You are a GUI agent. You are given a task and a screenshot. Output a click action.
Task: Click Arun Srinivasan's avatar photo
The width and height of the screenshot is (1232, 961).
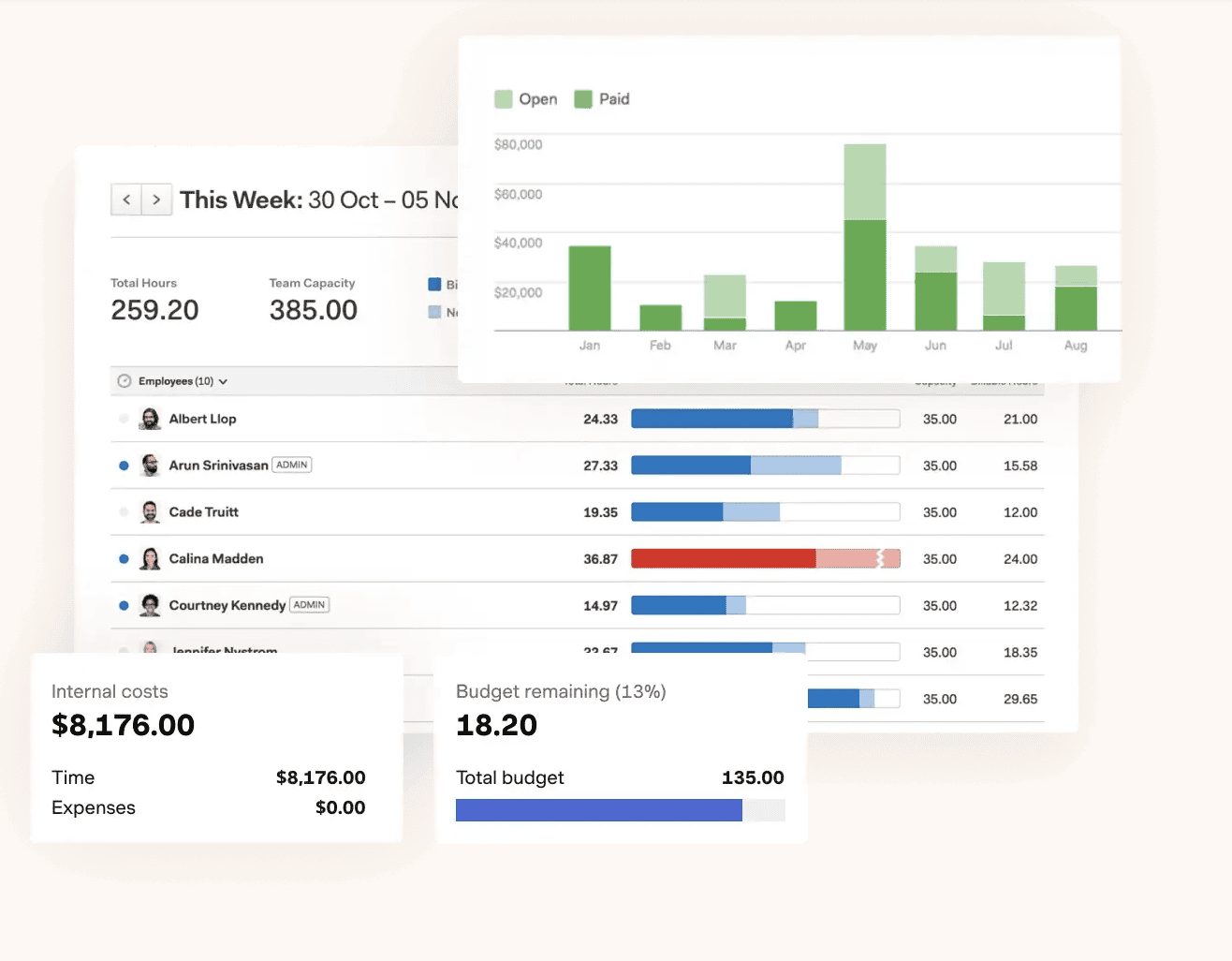click(x=150, y=466)
